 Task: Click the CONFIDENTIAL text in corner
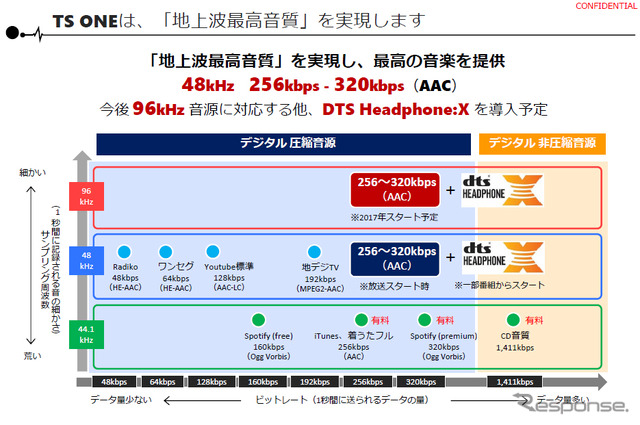click(x=606, y=6)
